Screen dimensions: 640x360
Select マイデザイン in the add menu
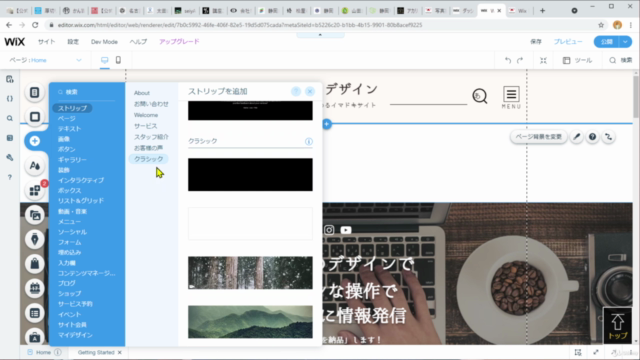tap(75, 335)
